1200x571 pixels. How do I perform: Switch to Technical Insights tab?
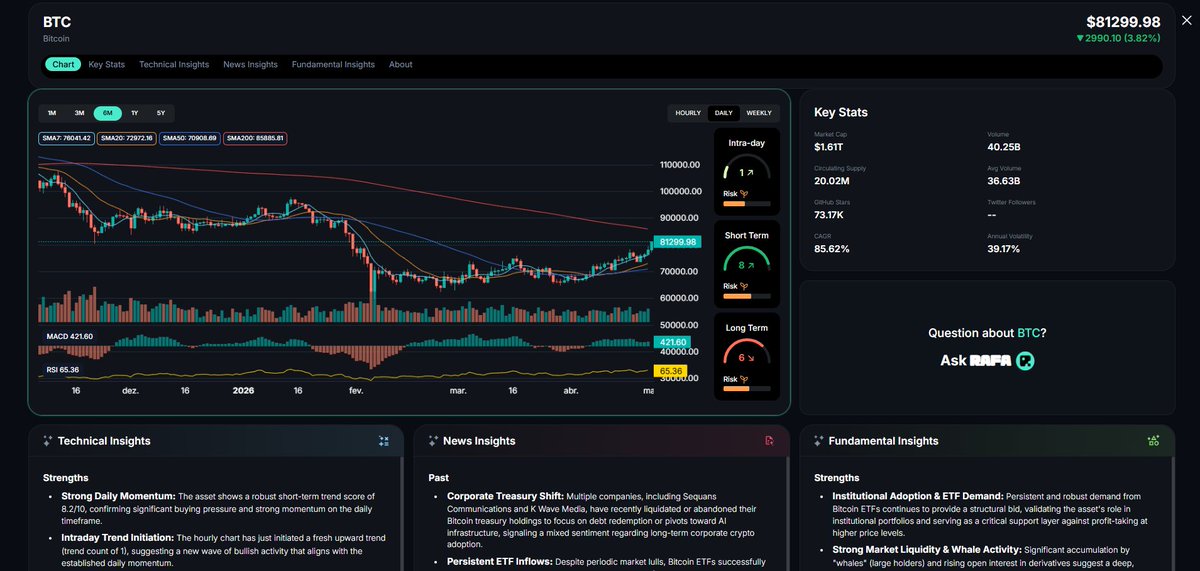pos(174,64)
